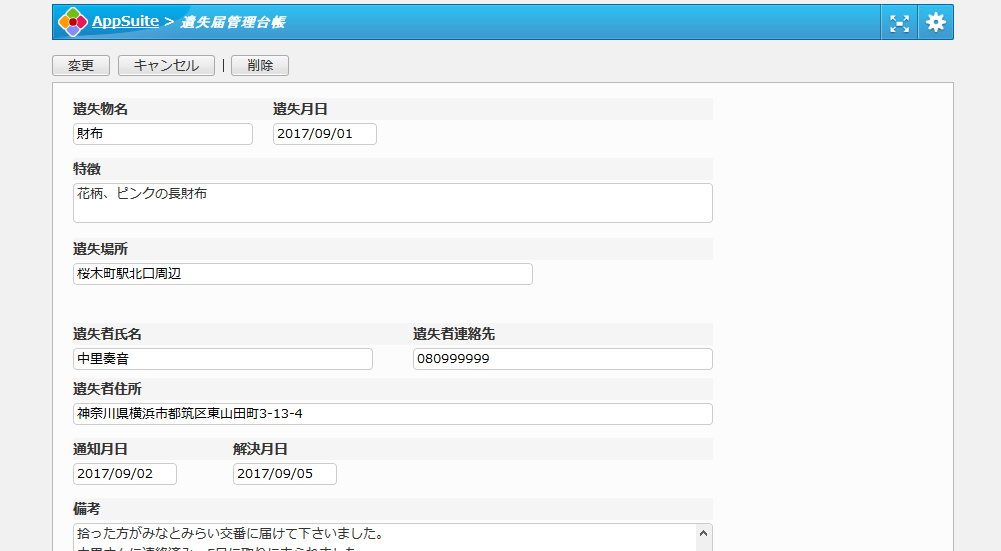Open the AppSuite breadcrumb link
This screenshot has width=1001, height=551.
(x=125, y=22)
